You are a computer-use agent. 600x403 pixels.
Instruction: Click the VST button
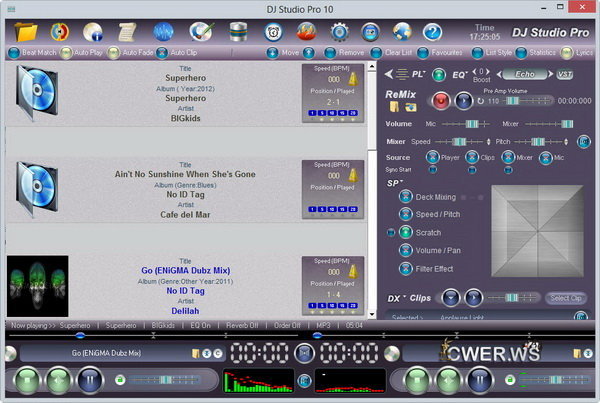[565, 74]
